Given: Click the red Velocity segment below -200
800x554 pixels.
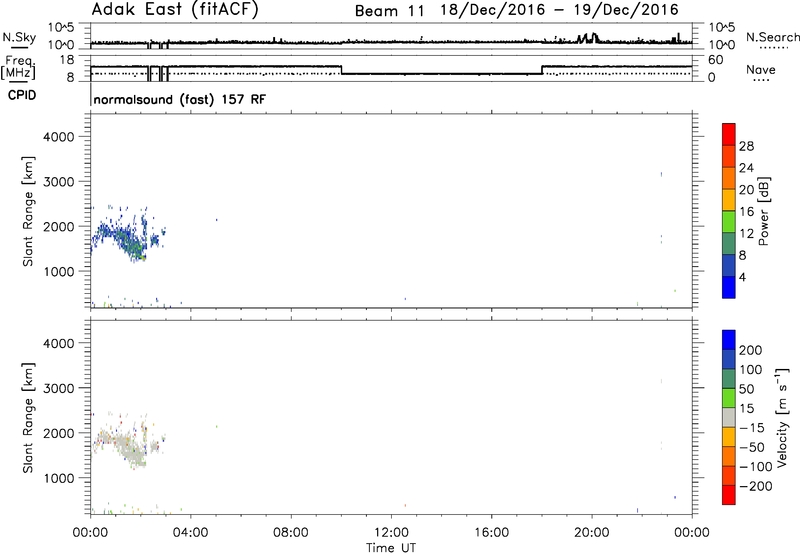Looking at the screenshot, I should point(729,495).
